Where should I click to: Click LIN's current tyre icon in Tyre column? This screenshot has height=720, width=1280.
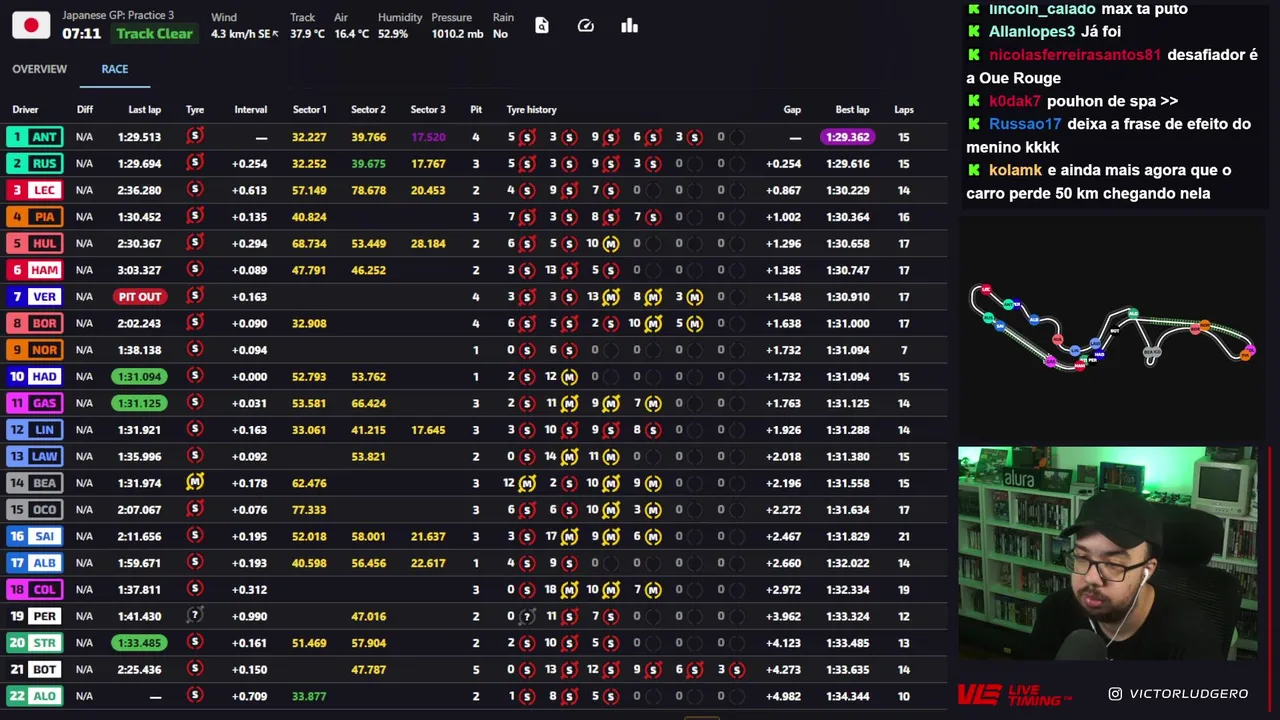point(195,429)
